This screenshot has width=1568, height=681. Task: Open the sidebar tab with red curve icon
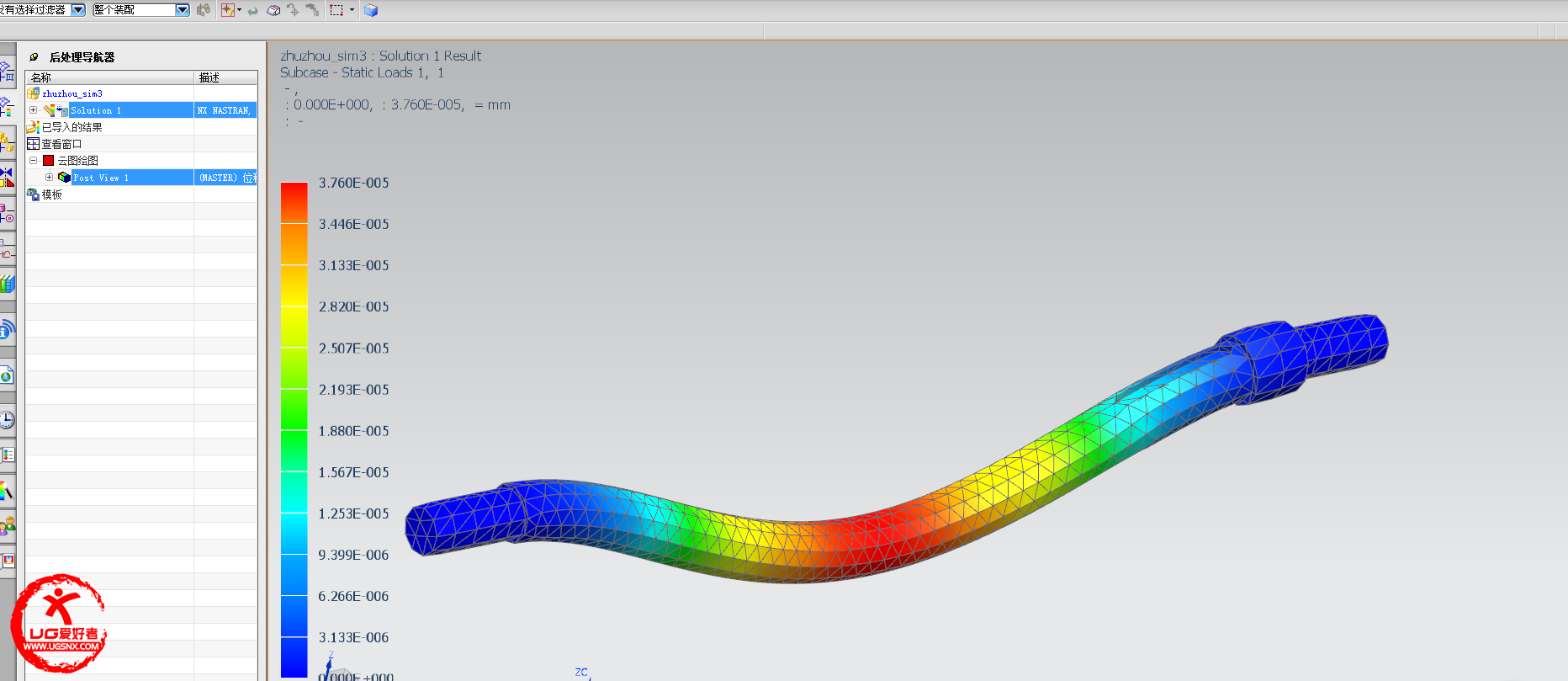click(7, 250)
